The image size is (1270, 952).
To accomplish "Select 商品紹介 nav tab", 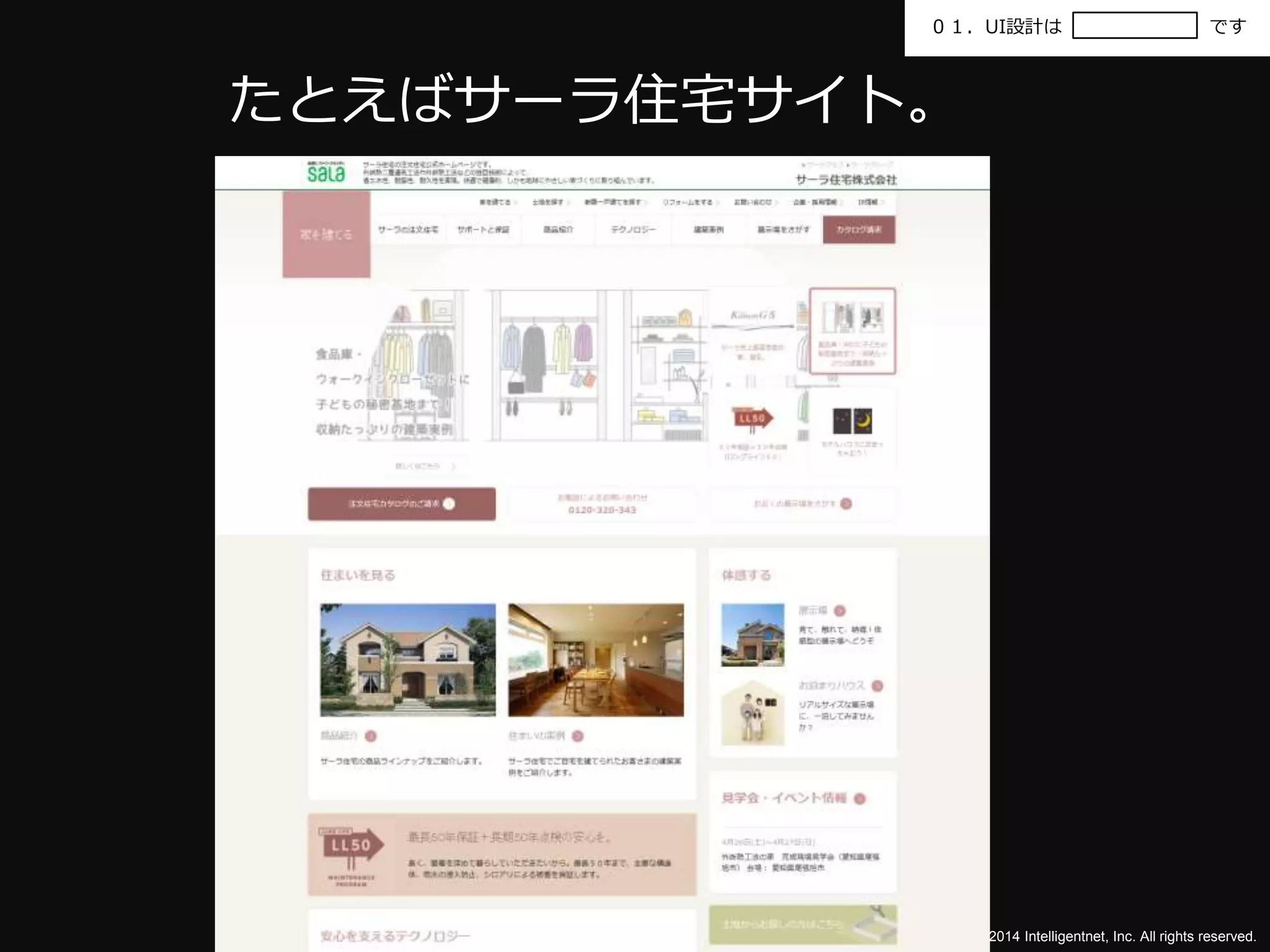I will (x=558, y=229).
